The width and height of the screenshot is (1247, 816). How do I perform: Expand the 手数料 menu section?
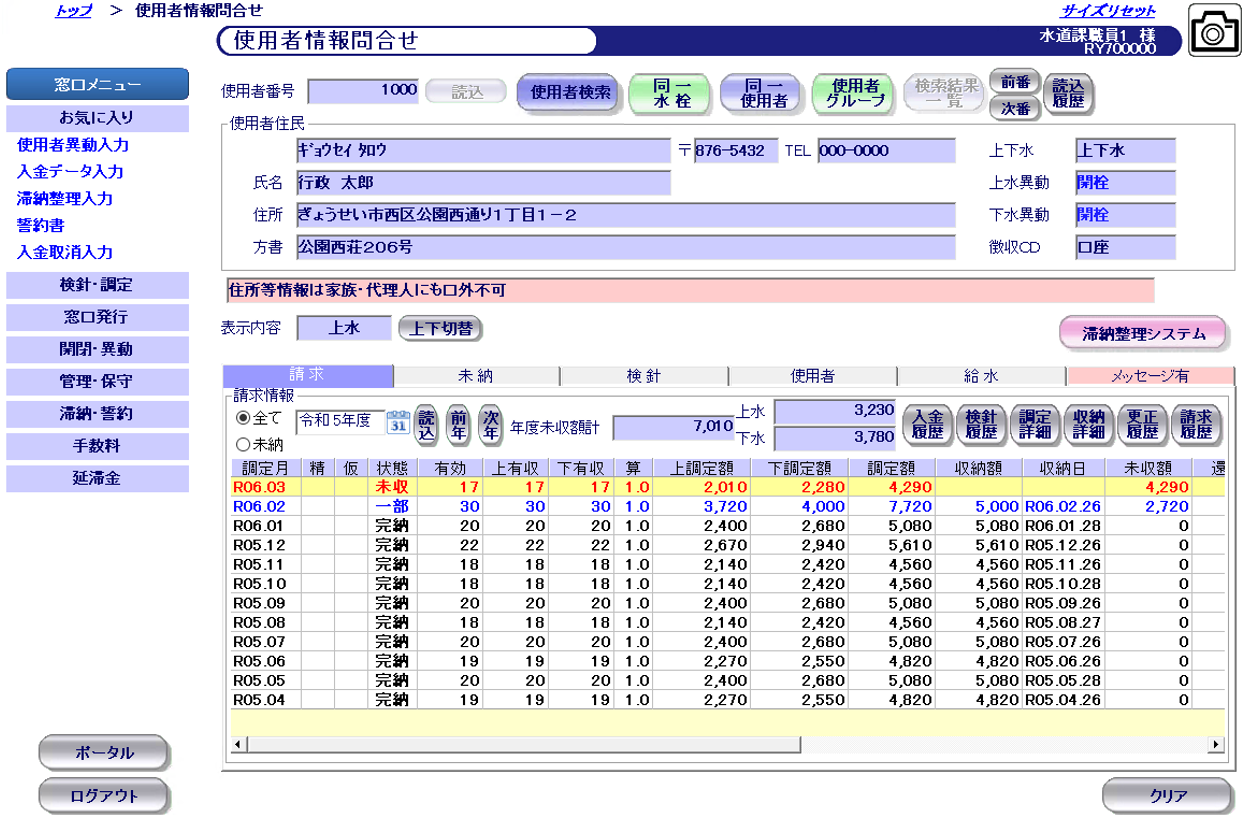click(x=97, y=445)
